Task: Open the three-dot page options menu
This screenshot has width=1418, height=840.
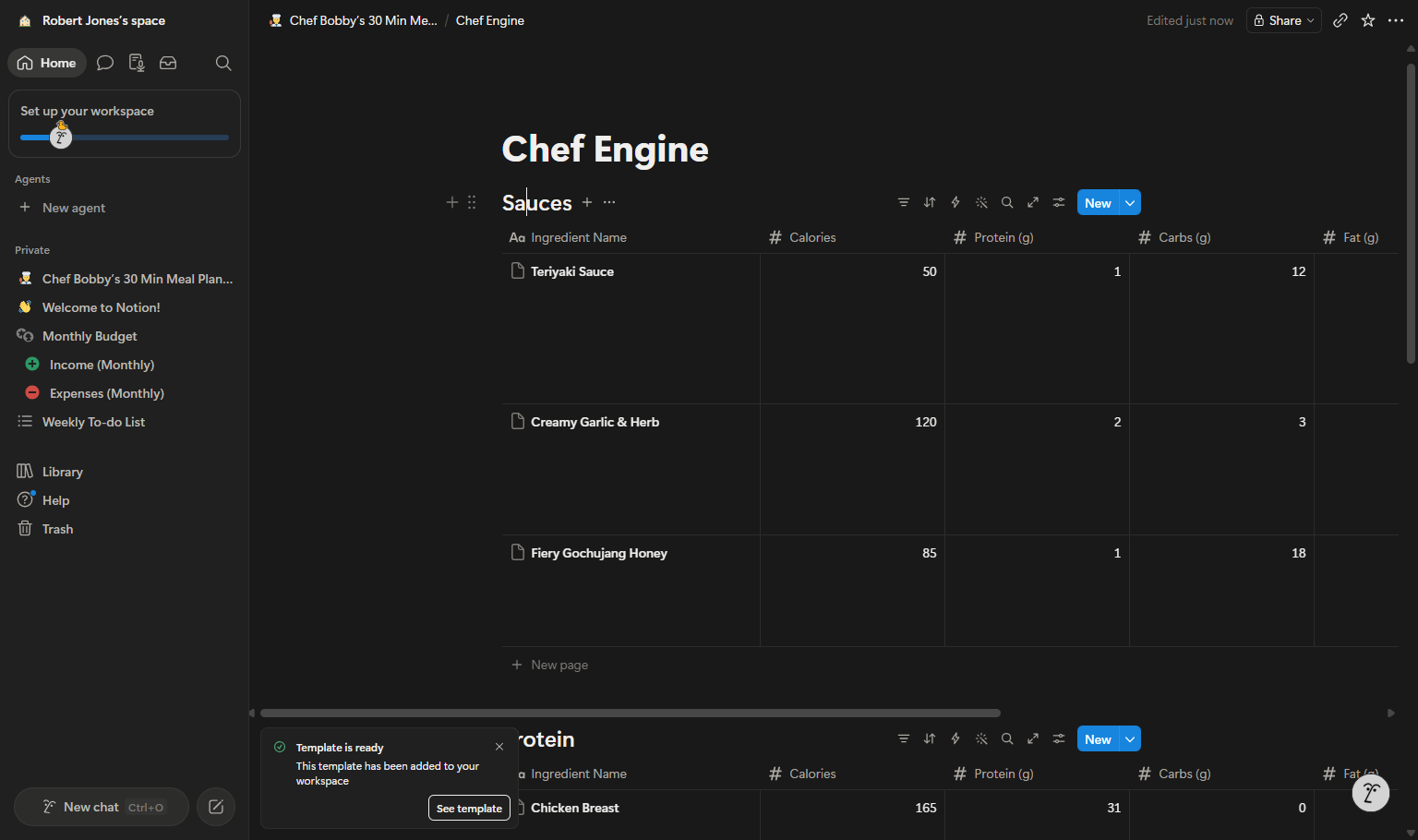Action: tap(1396, 20)
